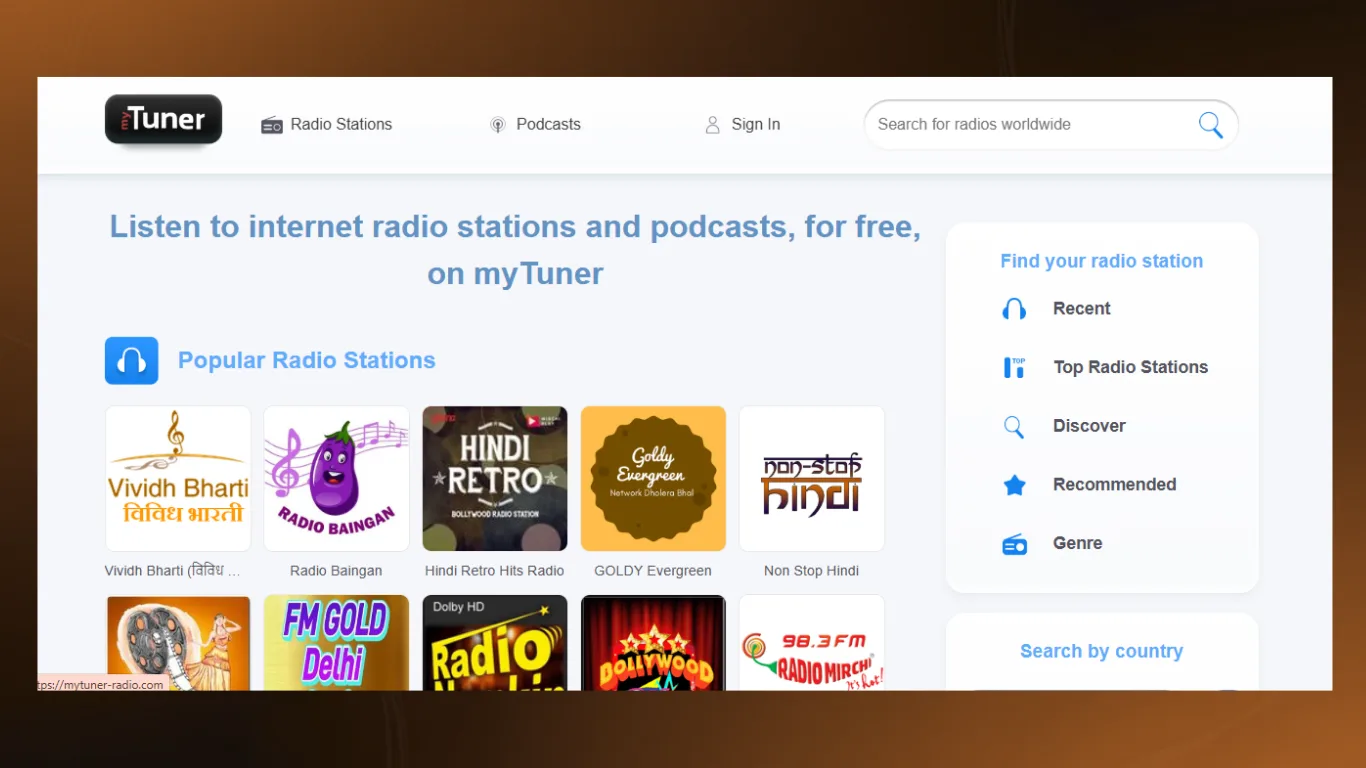Click the Top Radio Stations chart icon
The width and height of the screenshot is (1366, 768).
1014,368
